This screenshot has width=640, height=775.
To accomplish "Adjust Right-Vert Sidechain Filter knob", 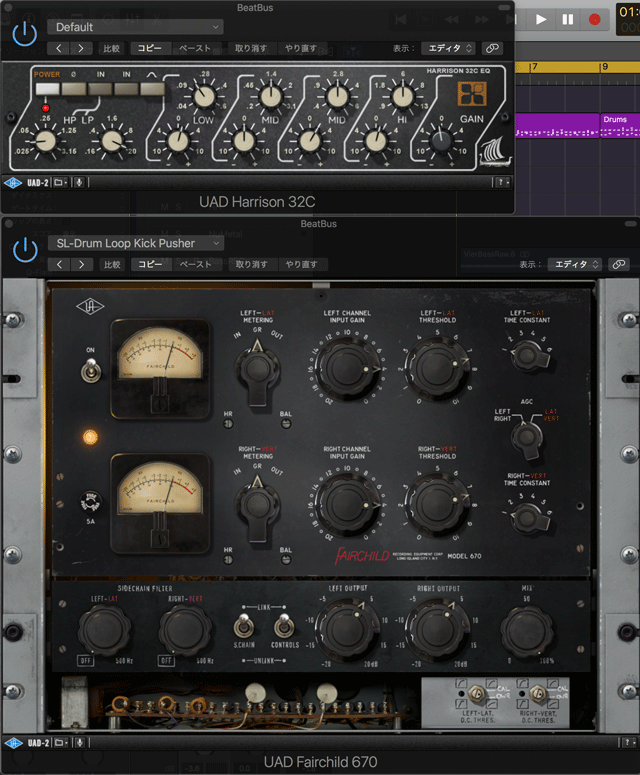I will pos(185,631).
